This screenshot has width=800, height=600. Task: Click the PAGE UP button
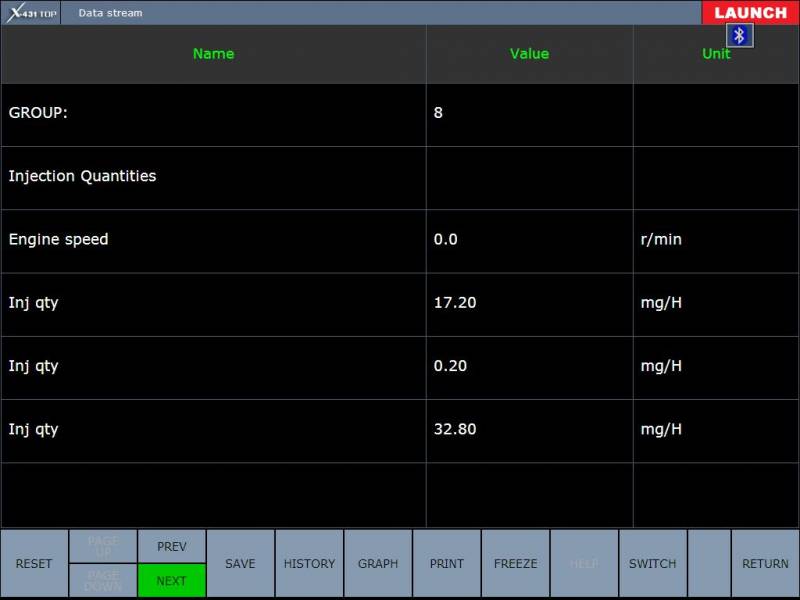click(103, 546)
